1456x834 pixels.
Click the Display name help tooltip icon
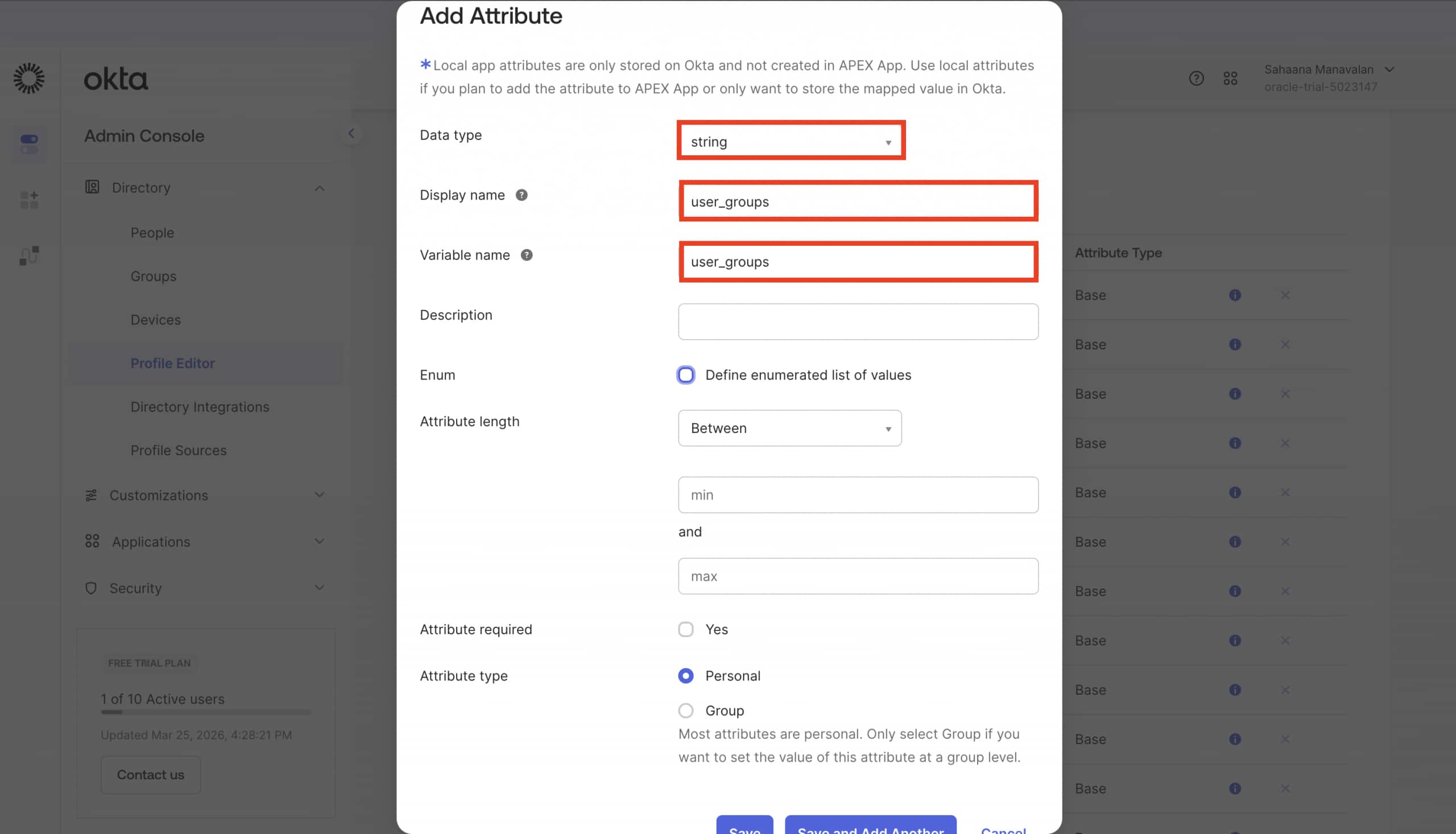pyautogui.click(x=522, y=195)
